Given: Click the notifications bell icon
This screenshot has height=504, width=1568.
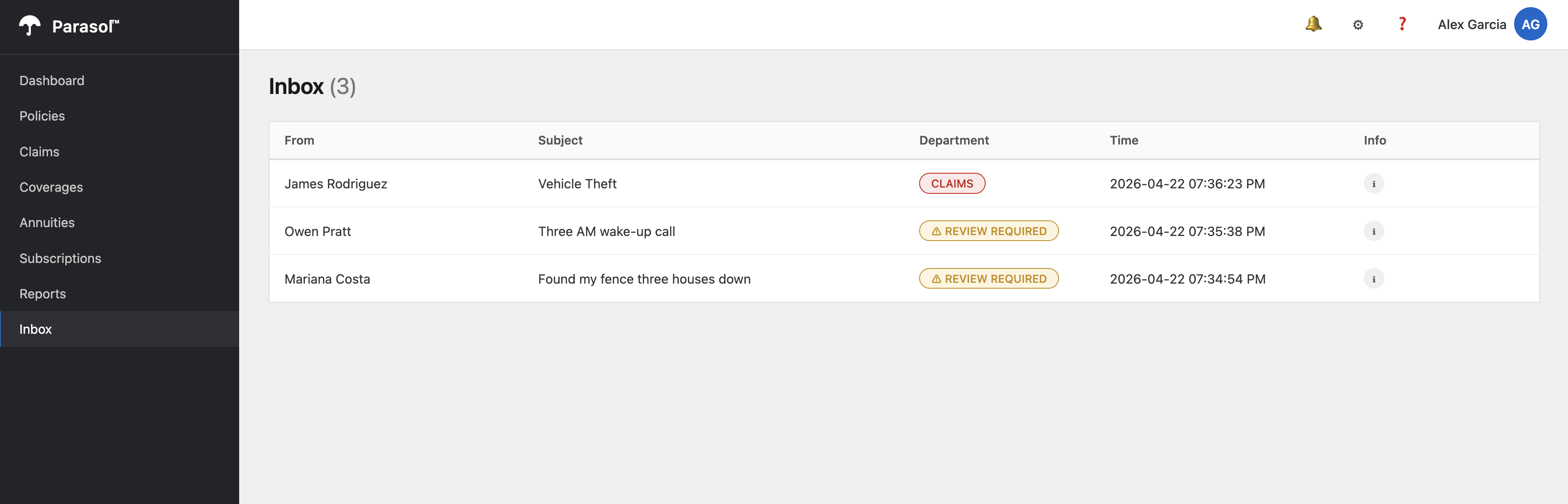Looking at the screenshot, I should pyautogui.click(x=1313, y=24).
